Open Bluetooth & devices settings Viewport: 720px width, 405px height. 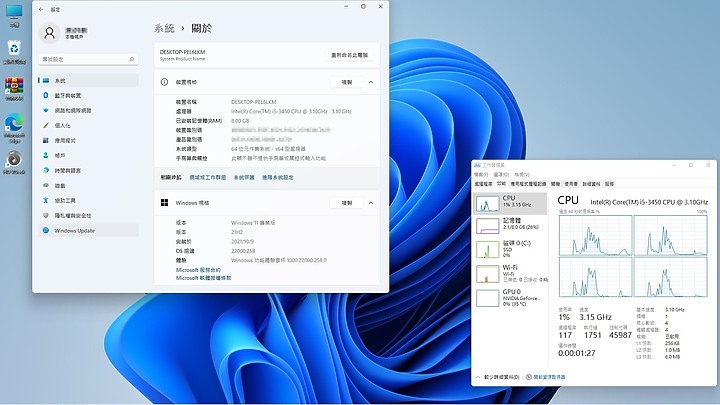(x=88, y=96)
